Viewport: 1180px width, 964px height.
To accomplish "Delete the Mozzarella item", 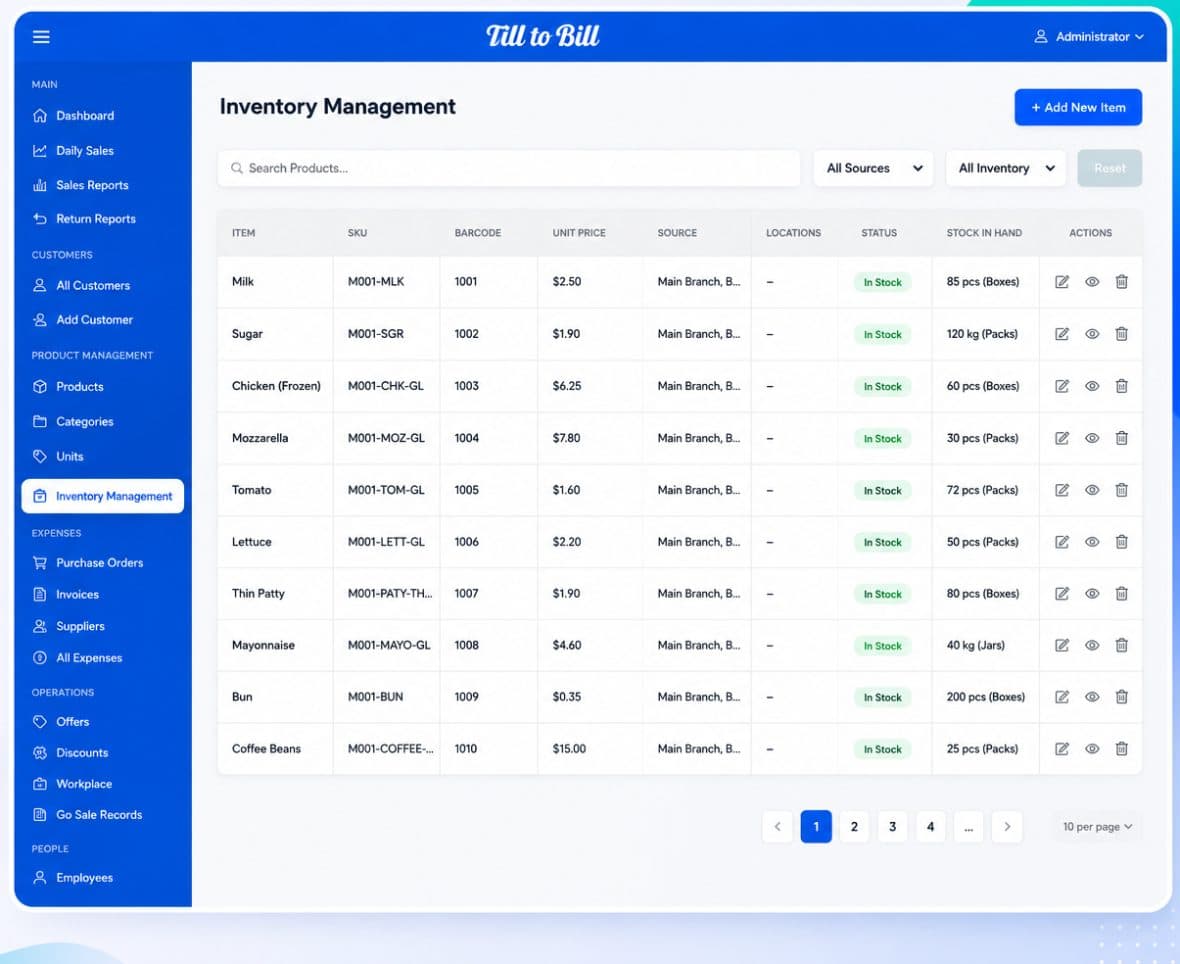I will pyautogui.click(x=1121, y=438).
